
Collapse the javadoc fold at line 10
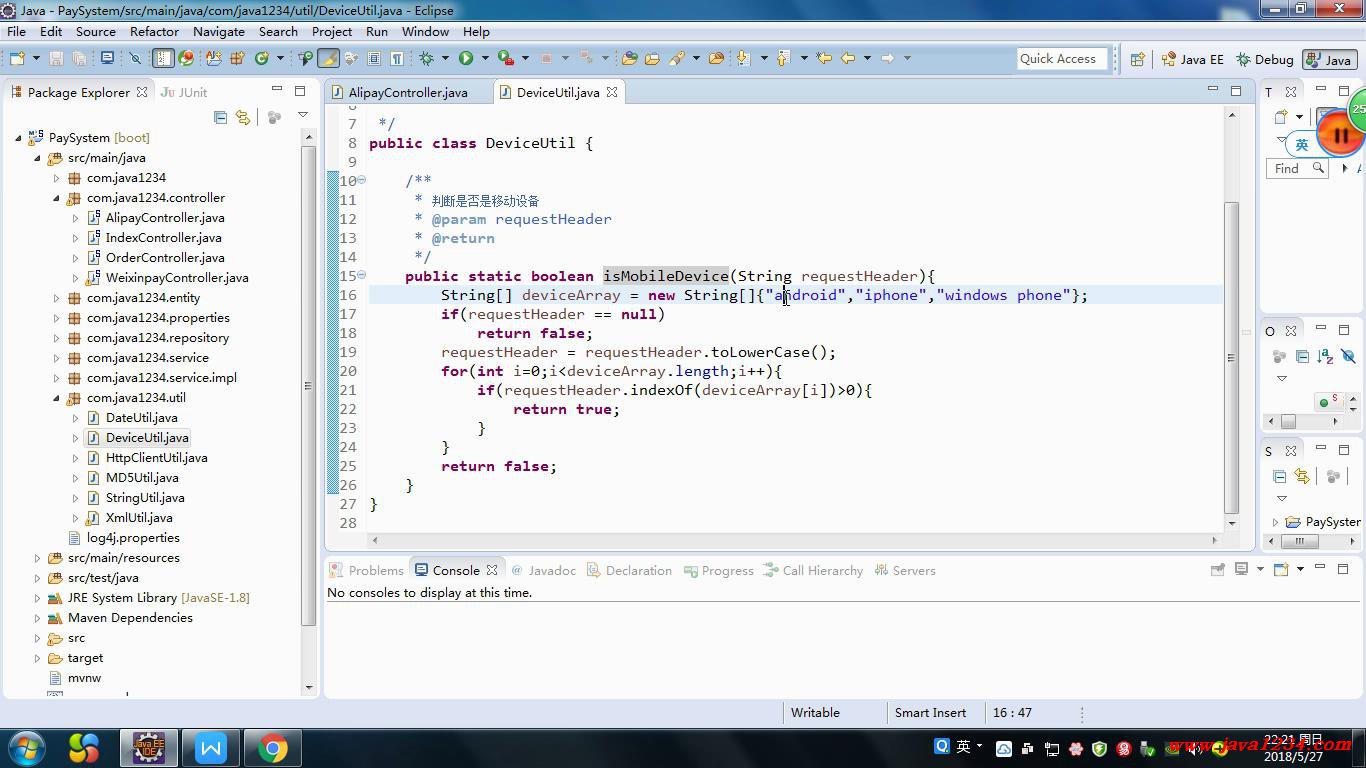(361, 180)
